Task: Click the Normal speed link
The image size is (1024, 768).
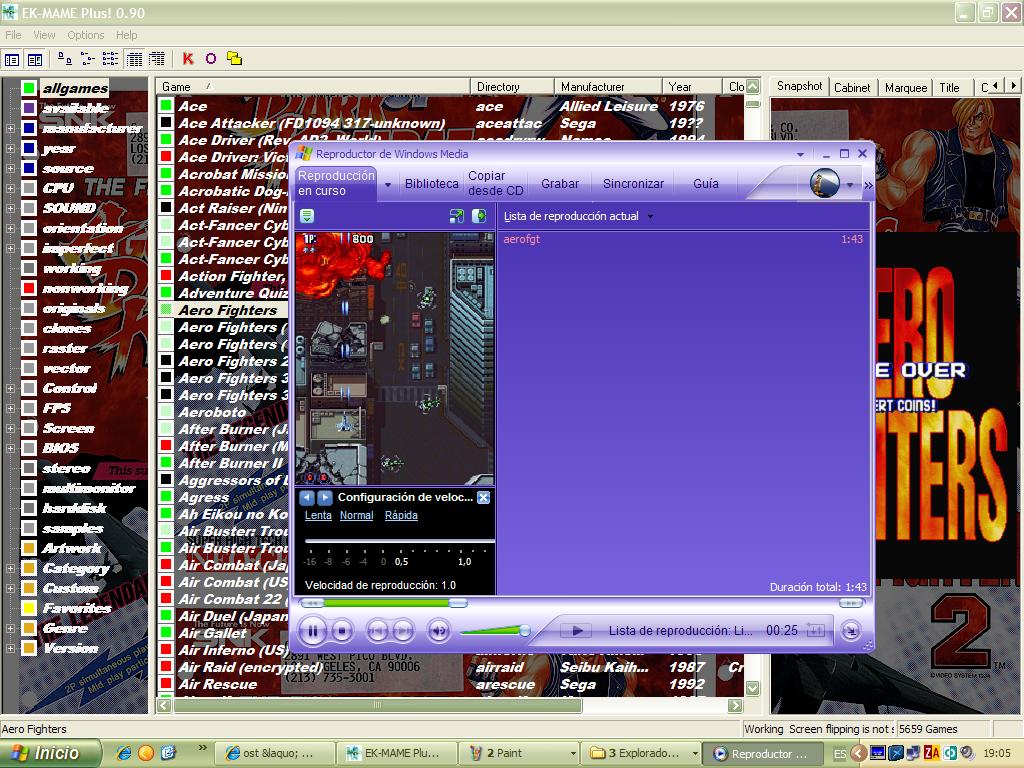Action: [357, 515]
